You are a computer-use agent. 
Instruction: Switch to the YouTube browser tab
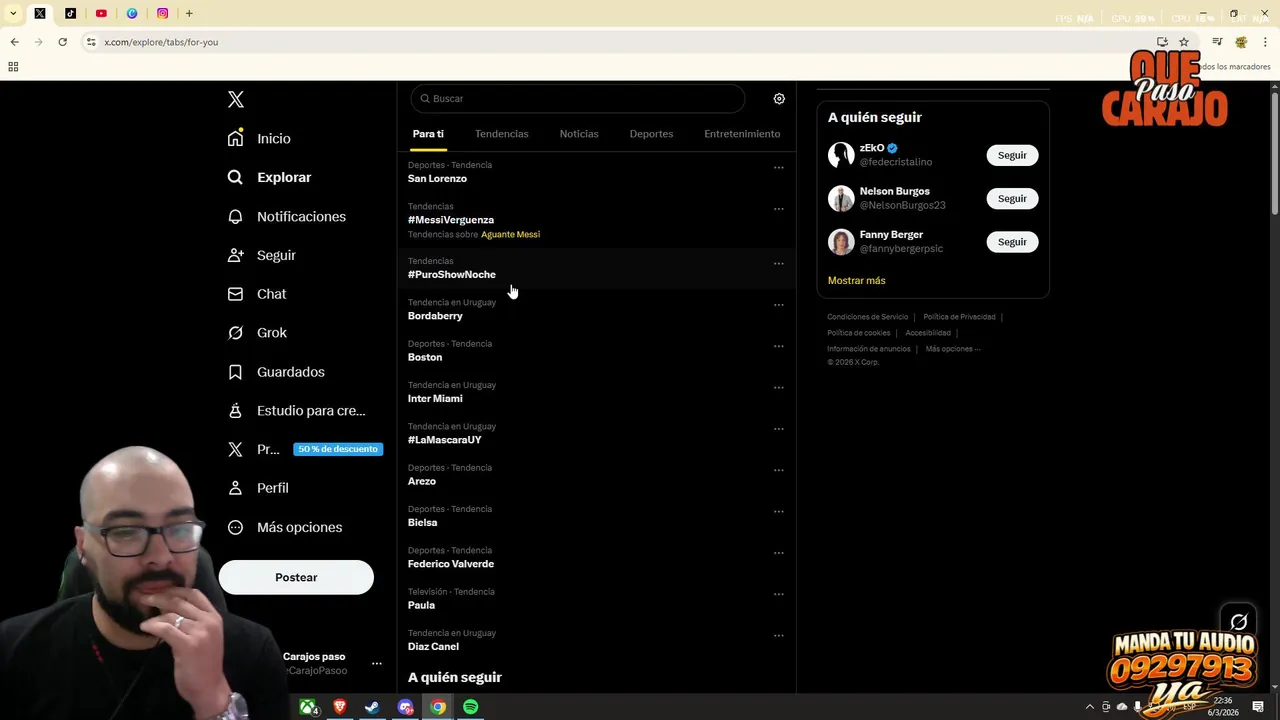101,13
